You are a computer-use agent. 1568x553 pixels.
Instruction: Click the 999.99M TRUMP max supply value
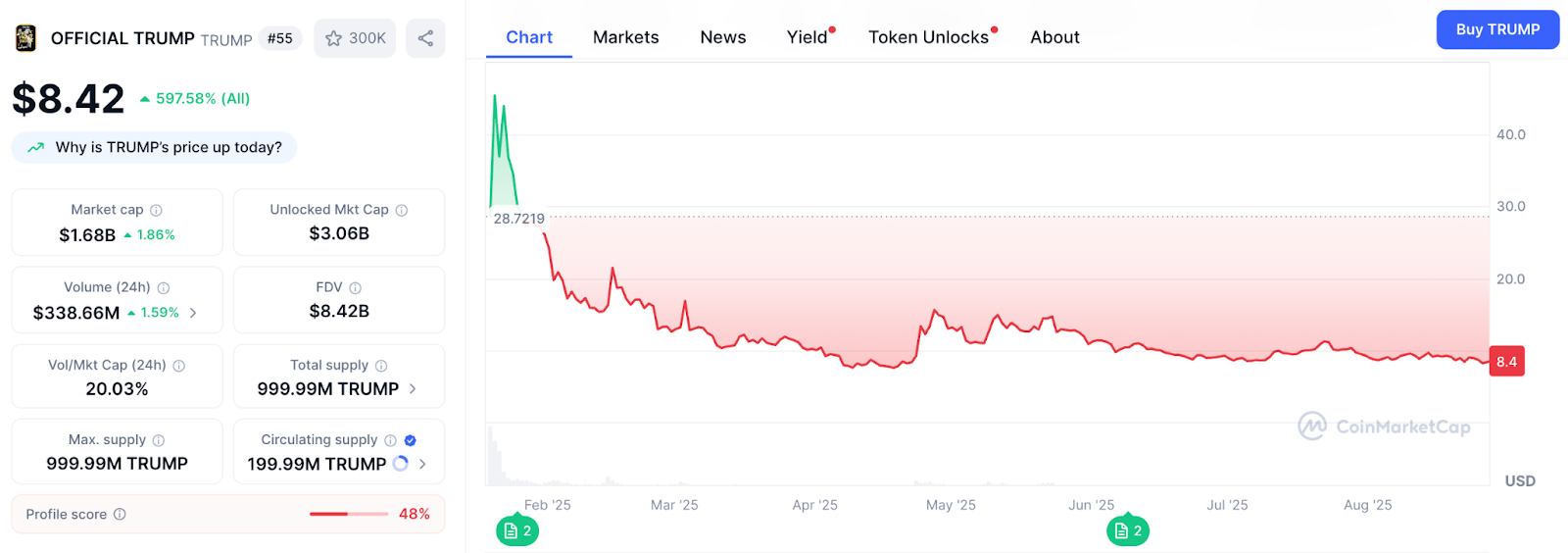click(117, 464)
